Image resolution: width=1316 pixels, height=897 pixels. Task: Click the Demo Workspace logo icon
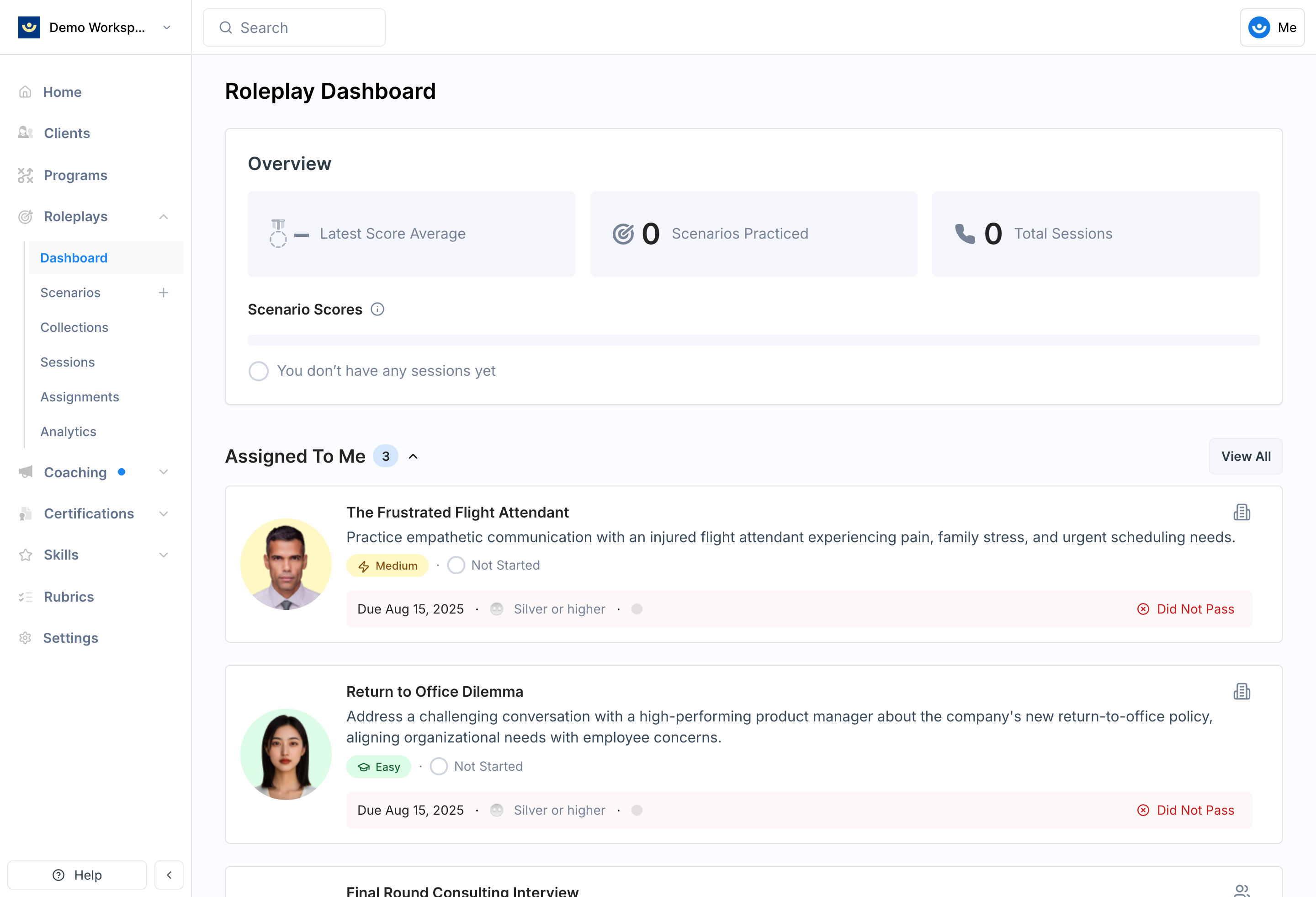tap(29, 28)
